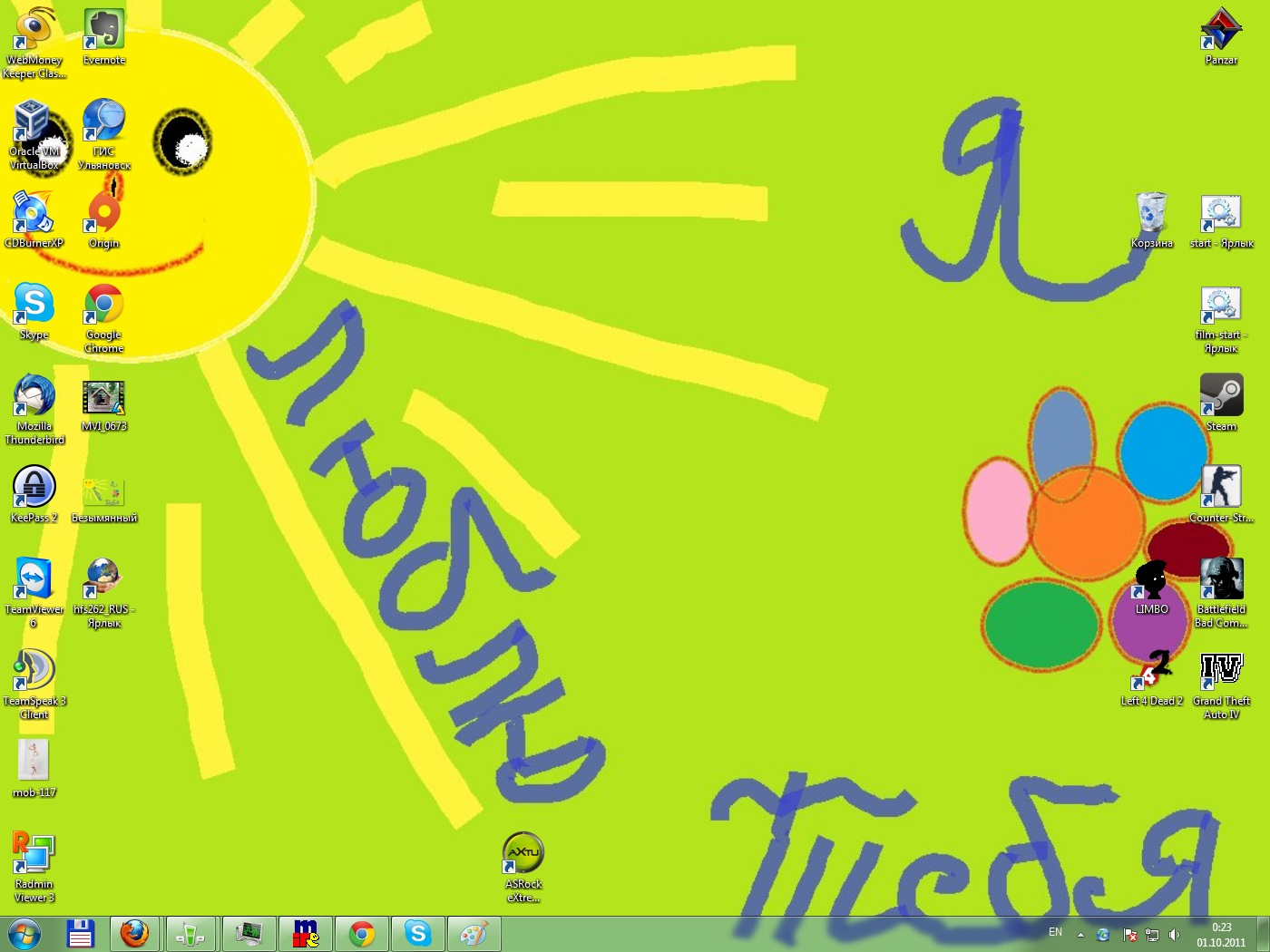Switch to mIRC in the taskbar

point(304,934)
